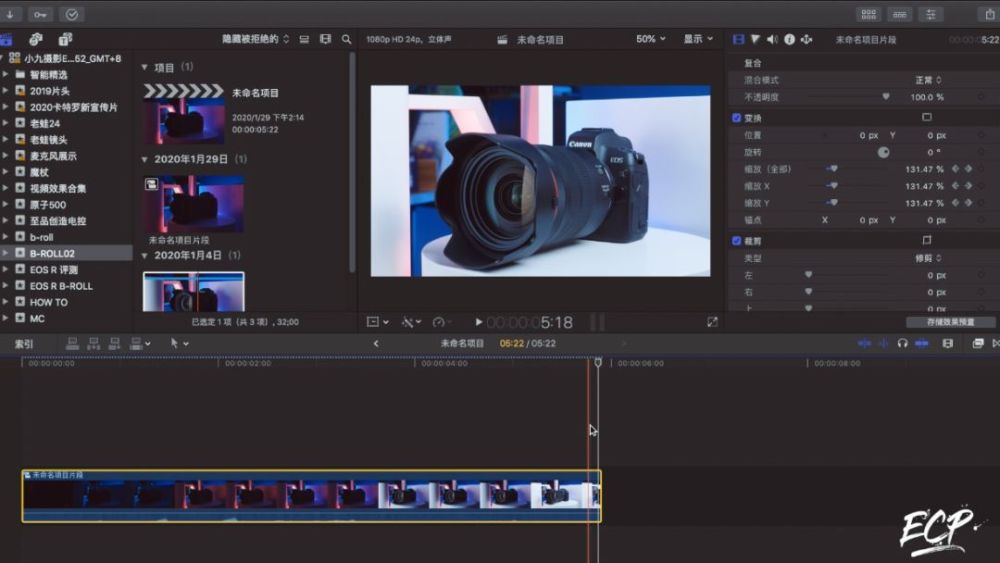Toggle the timeline panel layout button
This screenshot has width=1000, height=563.
click(899, 14)
